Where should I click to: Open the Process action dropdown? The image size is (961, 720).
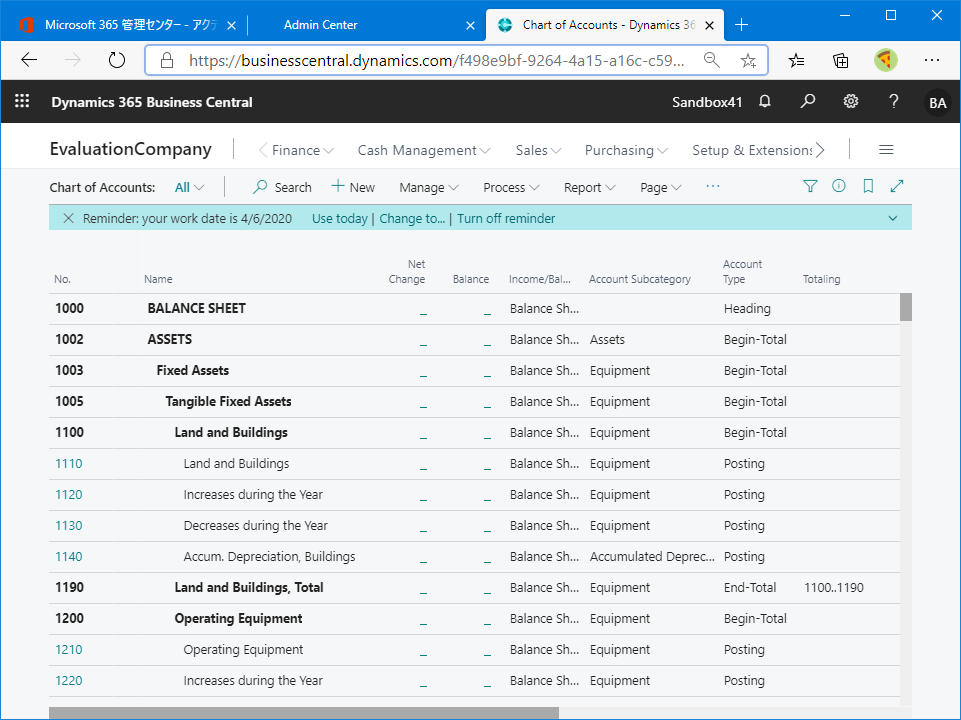click(x=511, y=188)
